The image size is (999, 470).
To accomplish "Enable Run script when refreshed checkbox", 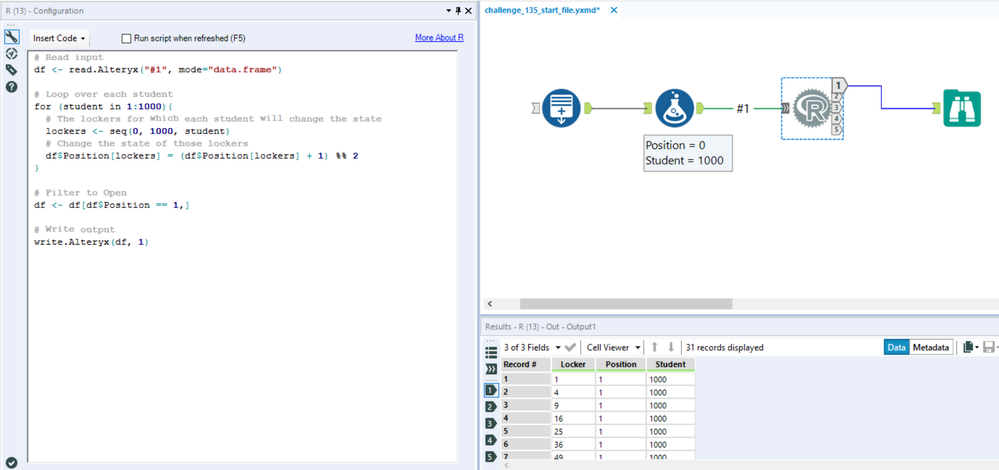I will click(127, 38).
